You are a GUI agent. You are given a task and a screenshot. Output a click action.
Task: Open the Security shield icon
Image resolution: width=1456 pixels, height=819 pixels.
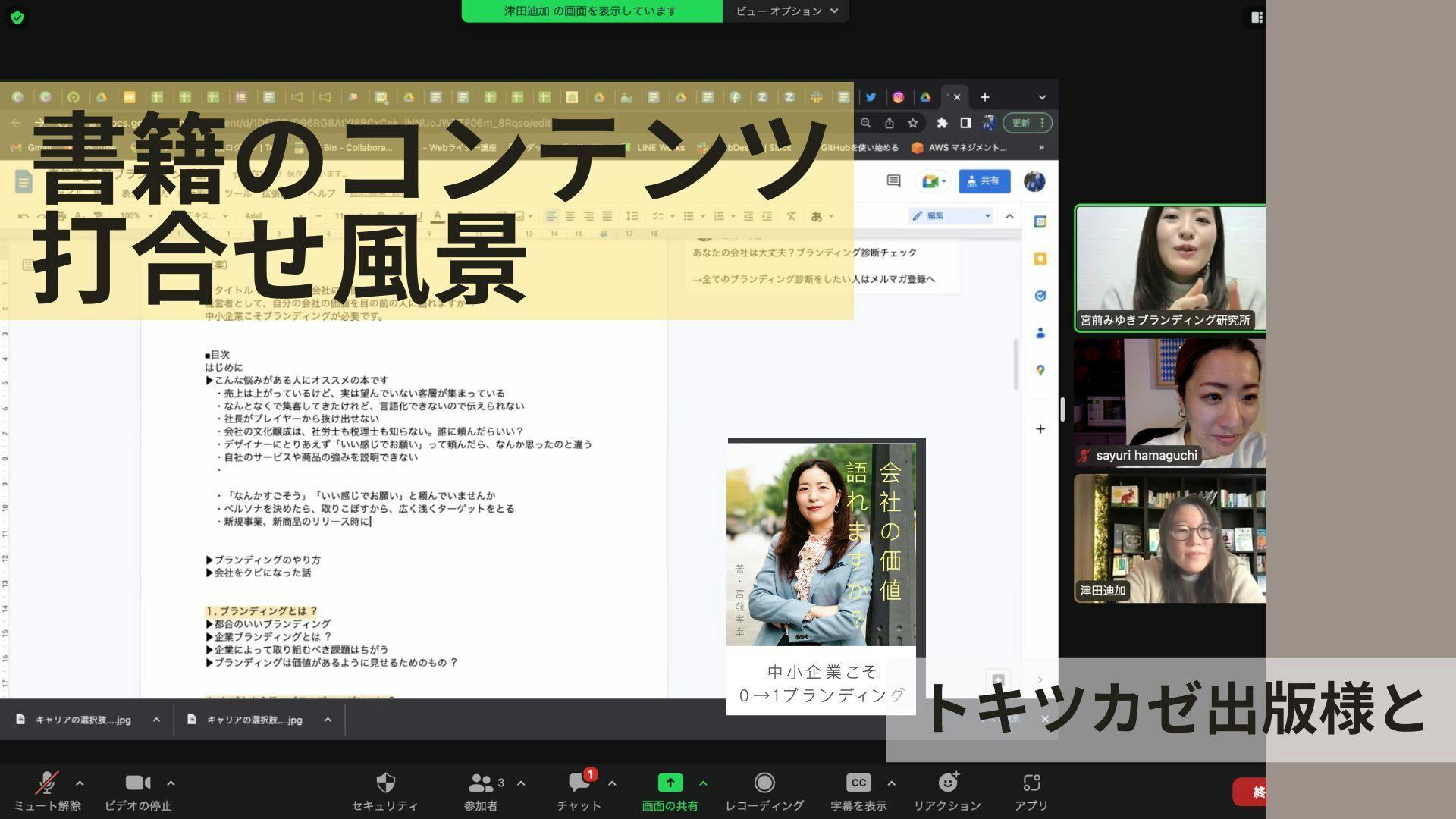click(385, 783)
